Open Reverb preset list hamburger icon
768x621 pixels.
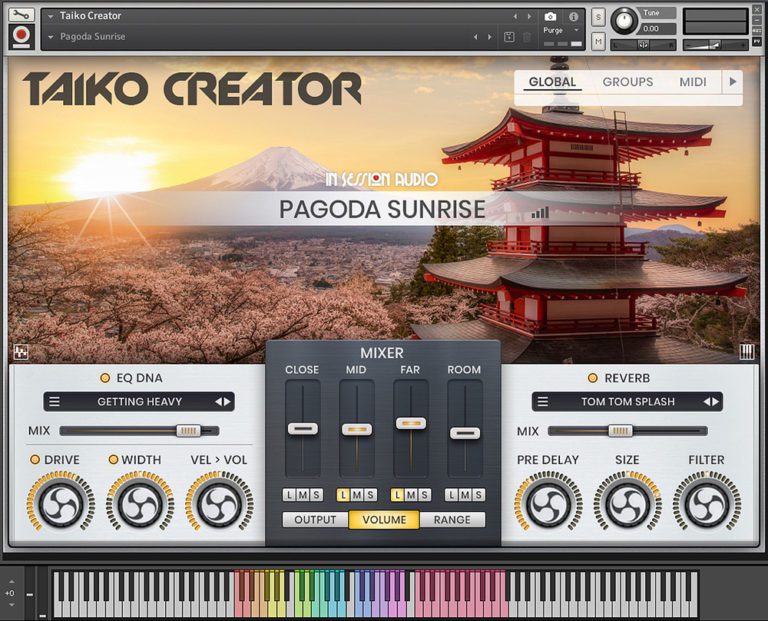[543, 402]
